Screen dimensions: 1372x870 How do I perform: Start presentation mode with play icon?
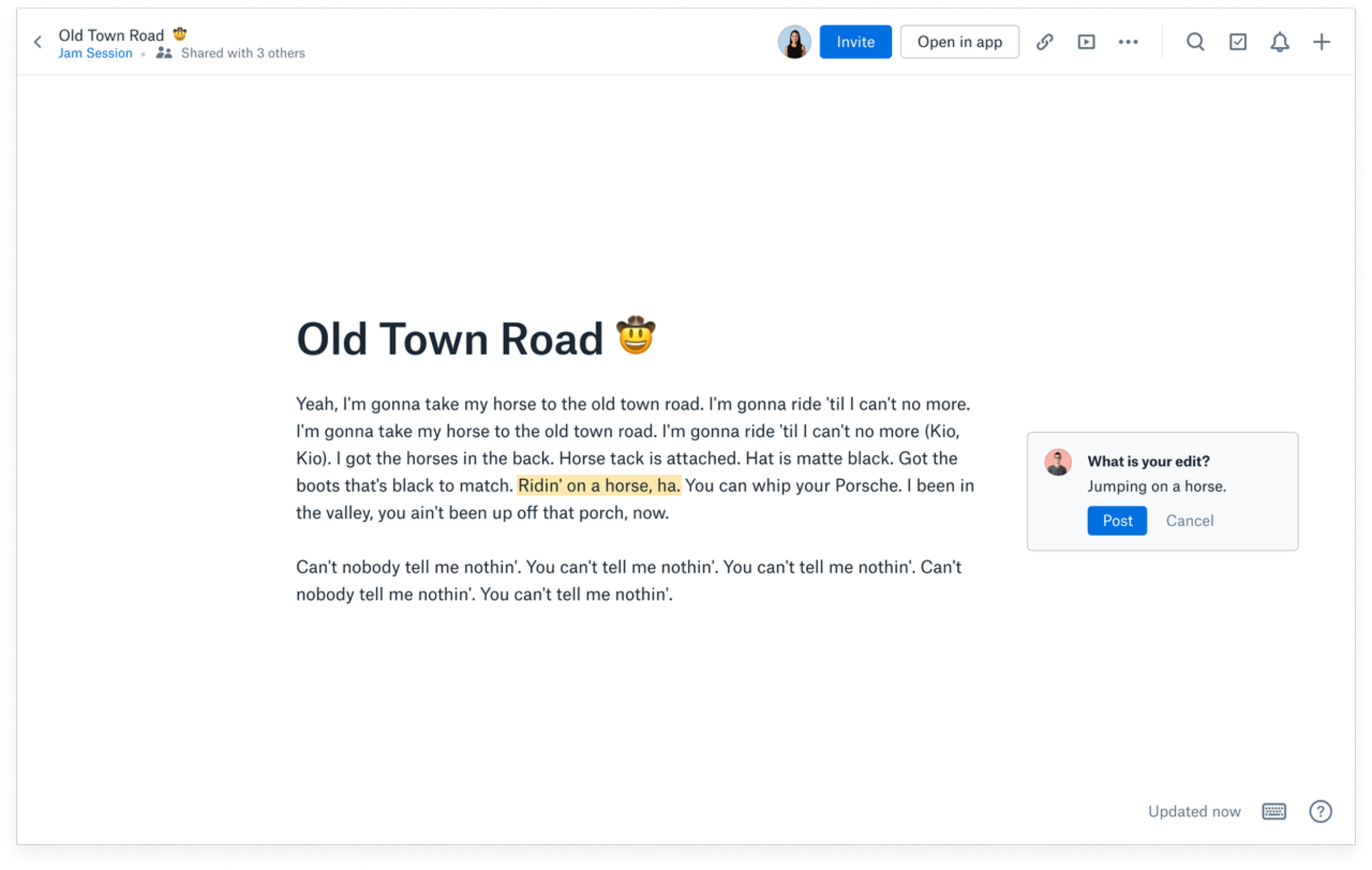(x=1086, y=42)
